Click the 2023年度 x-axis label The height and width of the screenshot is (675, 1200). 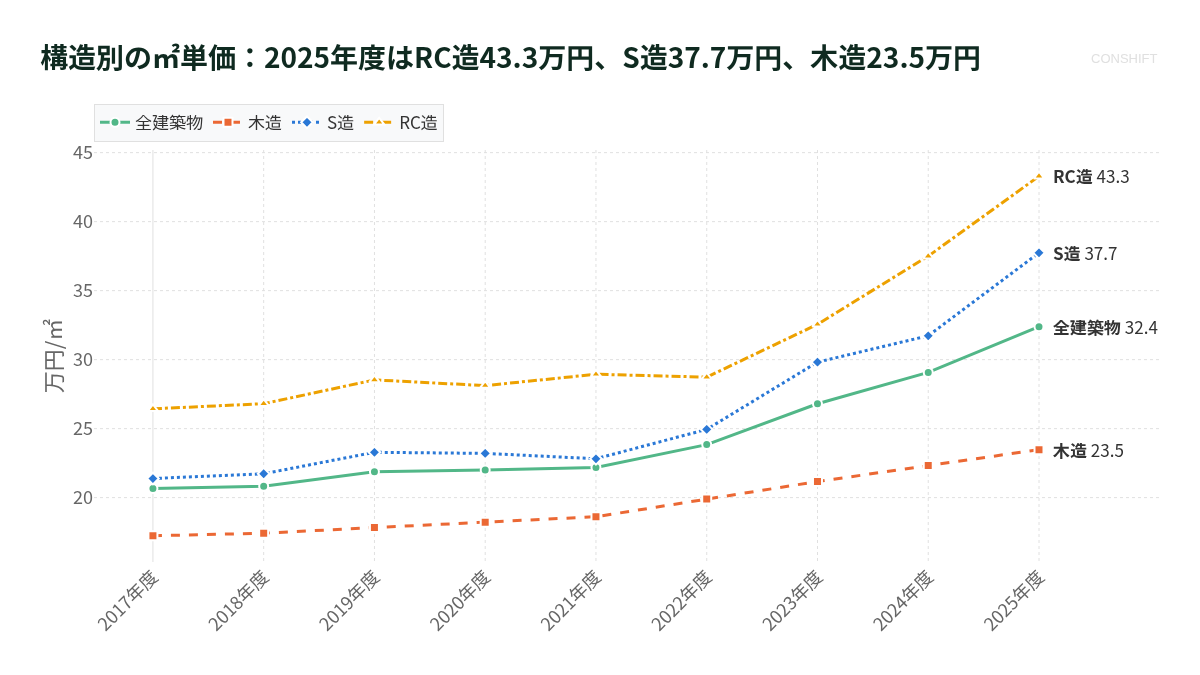[x=793, y=600]
